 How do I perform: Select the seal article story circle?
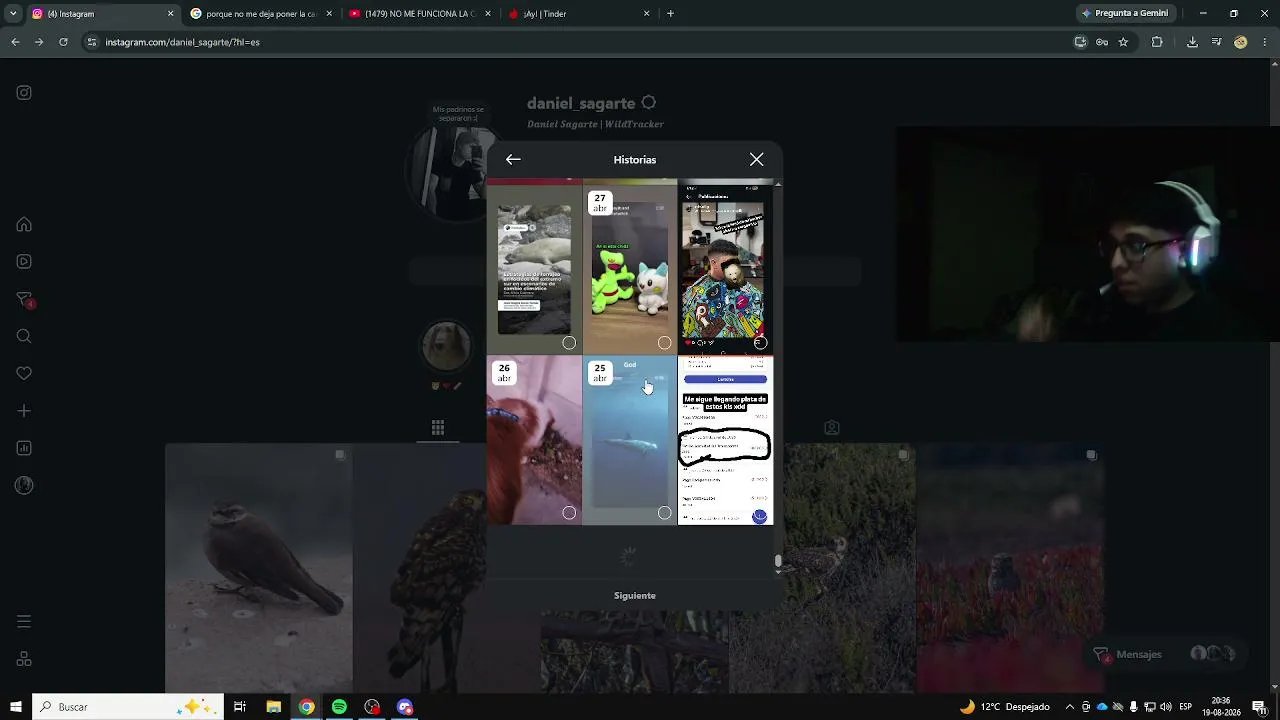coord(569,343)
